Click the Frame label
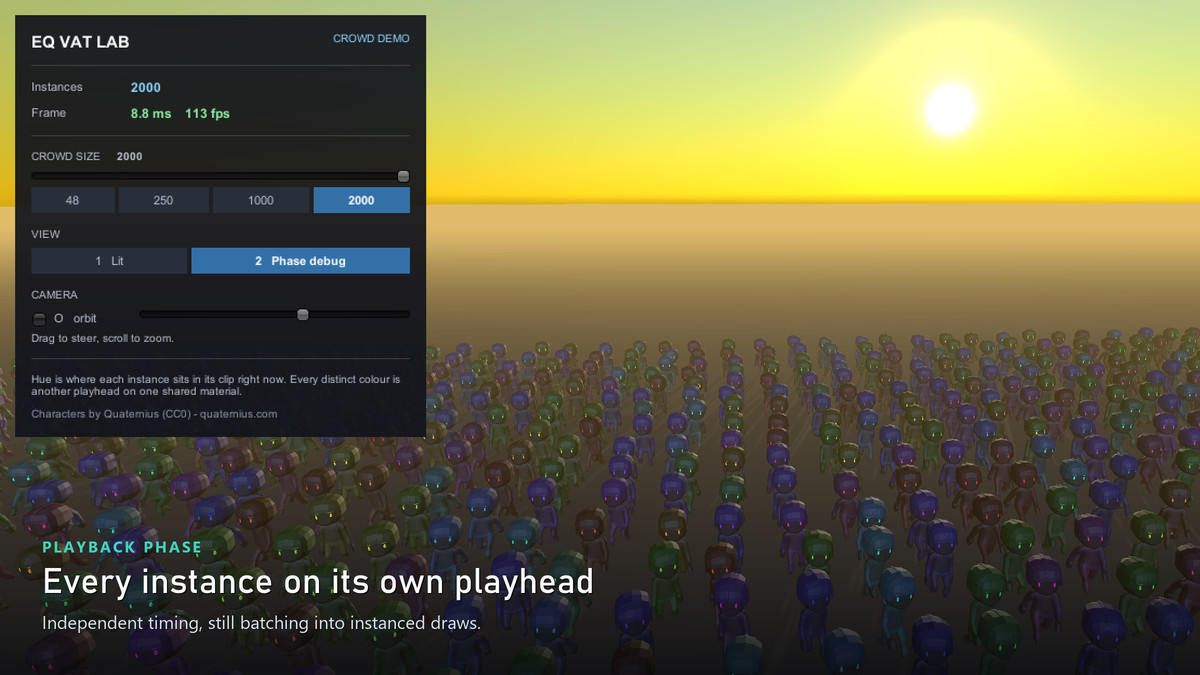Screen dimensions: 1200x675 (x=49, y=113)
